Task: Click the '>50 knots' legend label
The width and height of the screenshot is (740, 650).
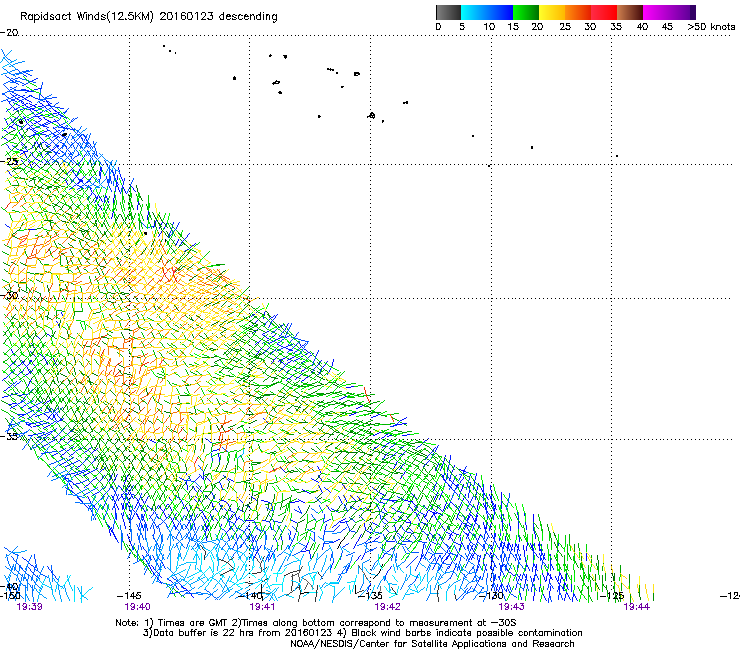Action: coord(711,27)
